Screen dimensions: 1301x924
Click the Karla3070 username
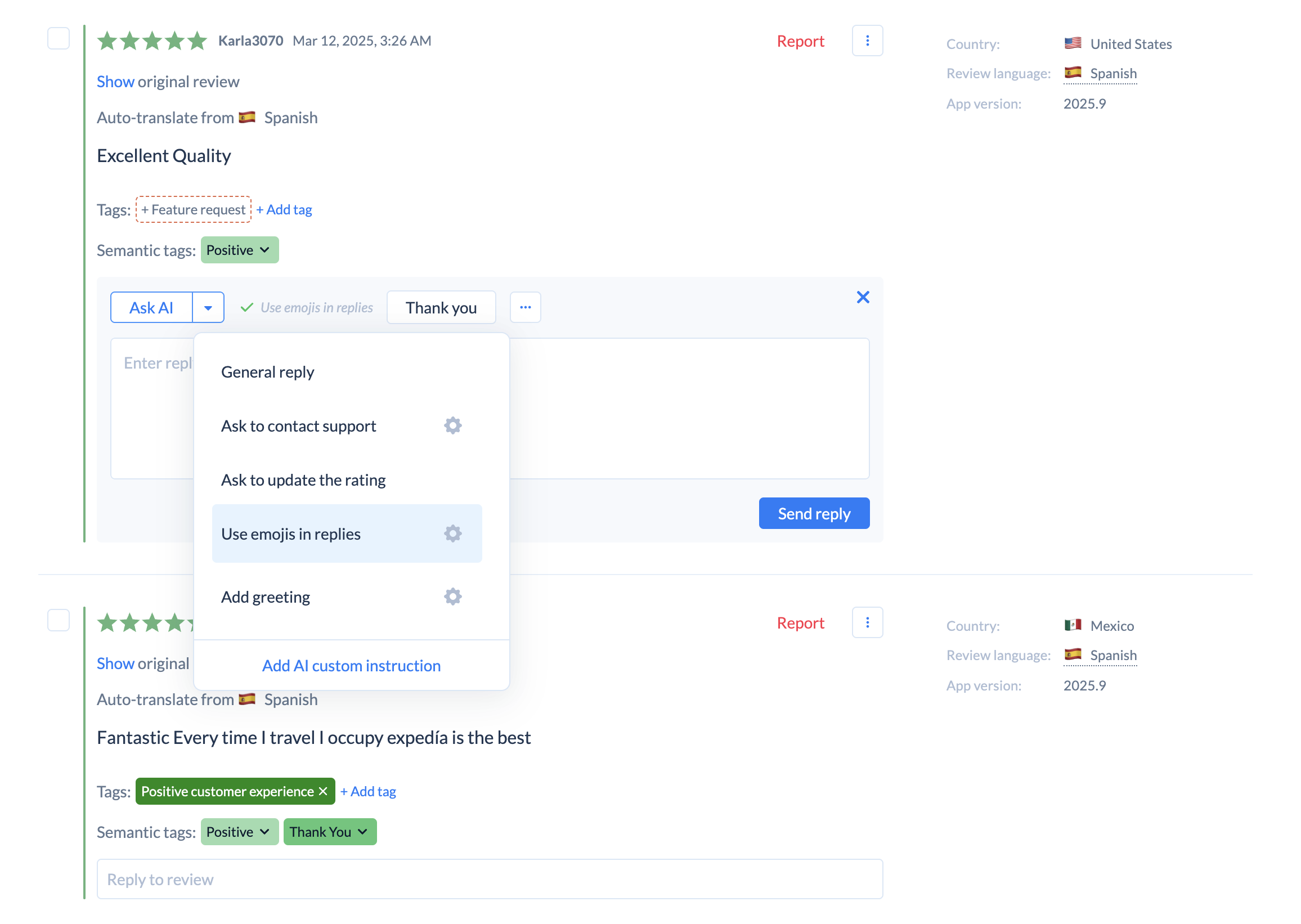pyautogui.click(x=251, y=41)
